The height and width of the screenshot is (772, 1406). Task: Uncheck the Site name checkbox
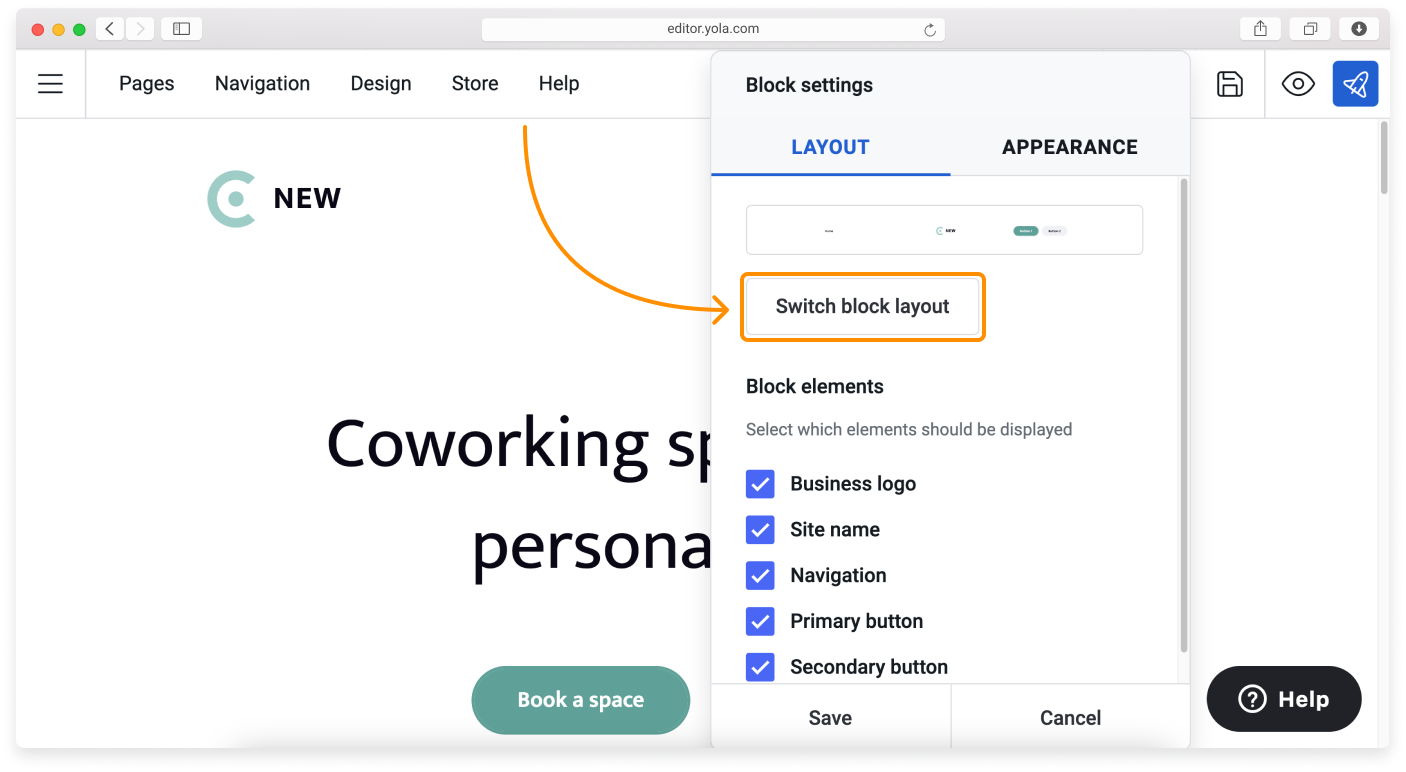[x=760, y=530]
